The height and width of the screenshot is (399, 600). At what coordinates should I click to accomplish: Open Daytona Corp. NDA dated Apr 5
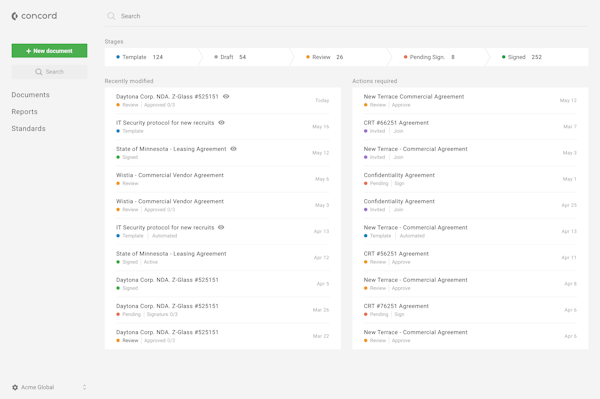tap(223, 284)
